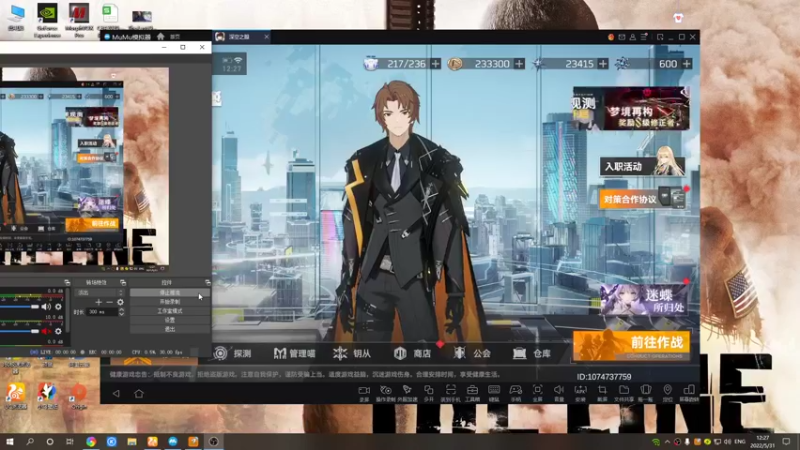Click the Android home button
Screen dimensions: 800x450
139,393
